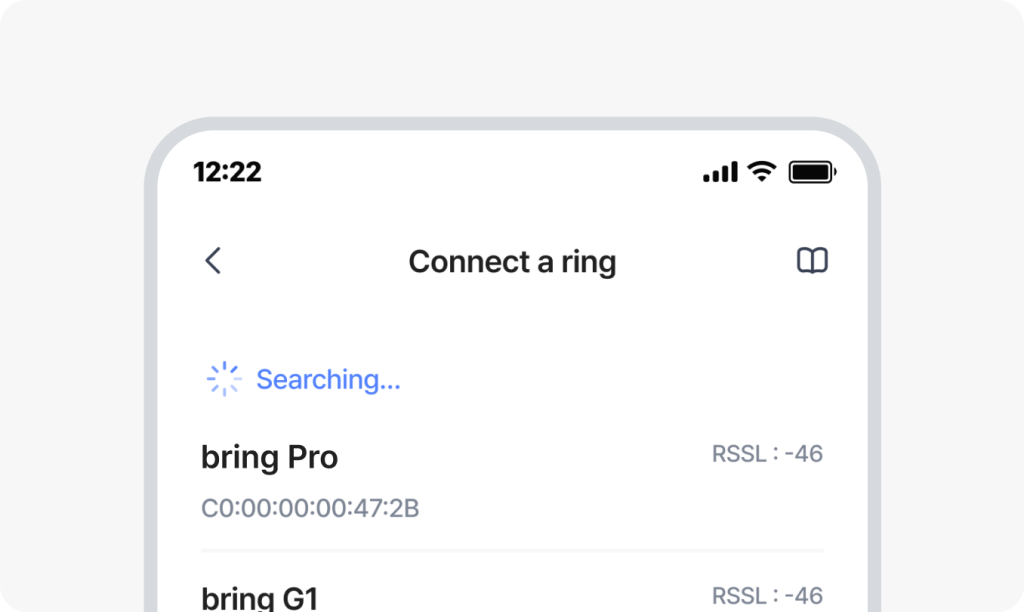Select the bring G1 device name
Image resolution: width=1024 pixels, height=612 pixels.
pyautogui.click(x=260, y=598)
